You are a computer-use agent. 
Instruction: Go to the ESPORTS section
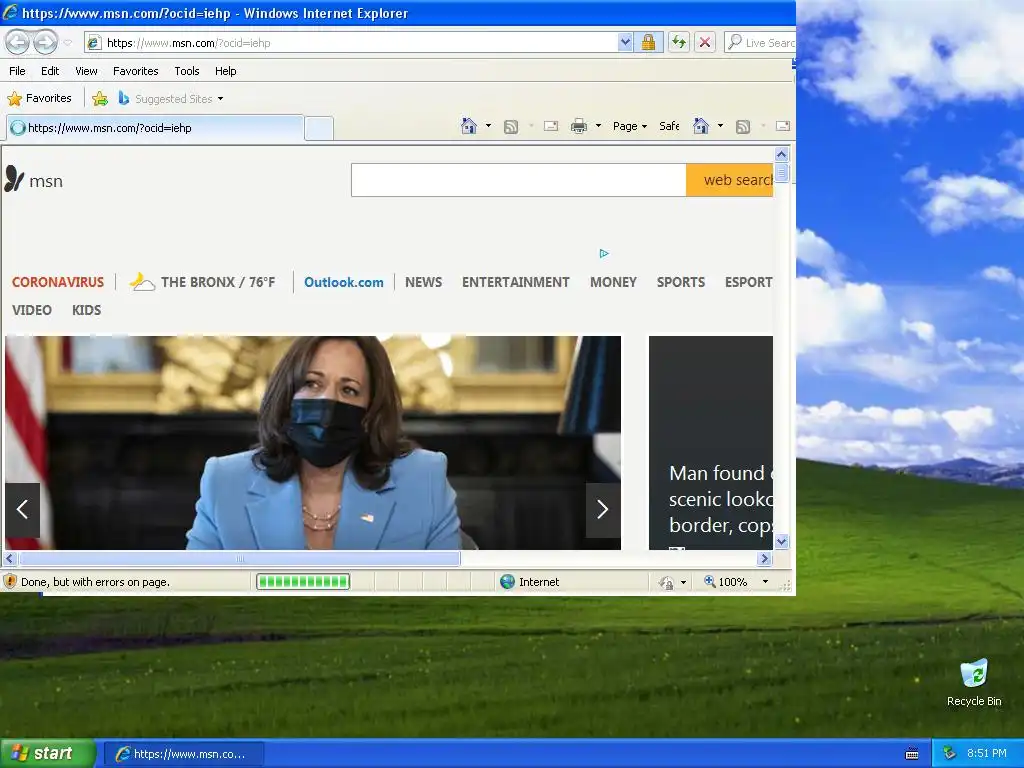(x=748, y=282)
